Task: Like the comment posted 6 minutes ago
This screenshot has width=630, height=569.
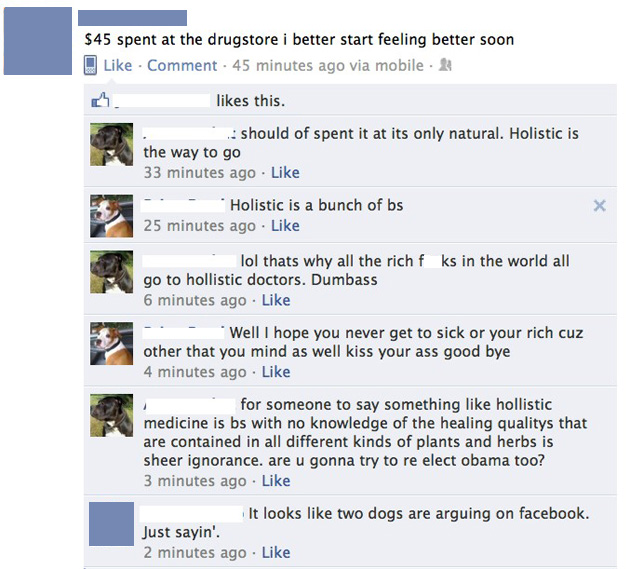Action: (276, 300)
